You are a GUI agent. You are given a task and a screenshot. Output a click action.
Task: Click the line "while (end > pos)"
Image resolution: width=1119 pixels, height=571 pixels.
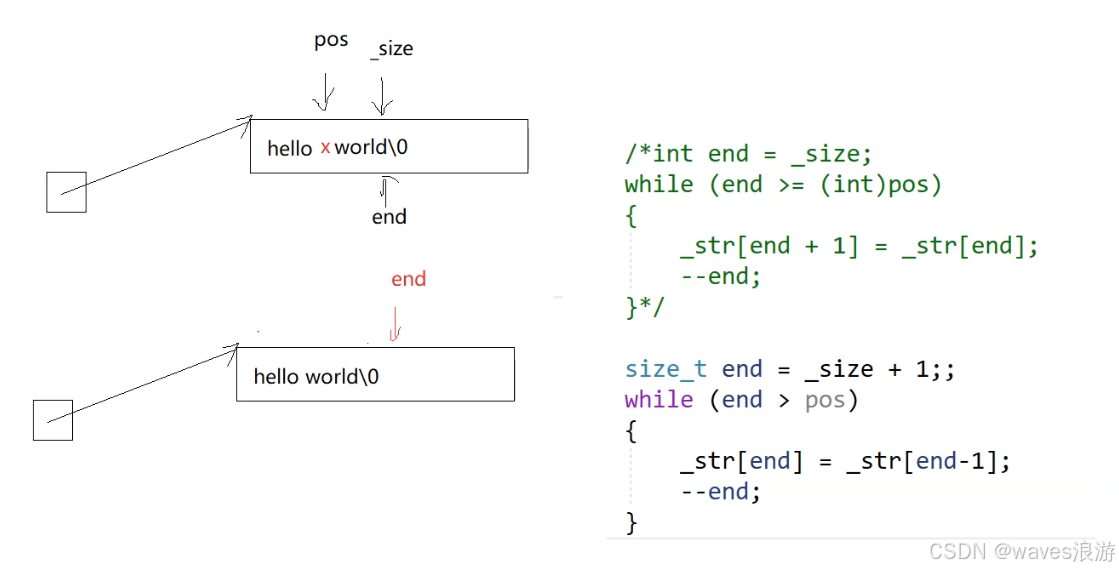click(741, 400)
